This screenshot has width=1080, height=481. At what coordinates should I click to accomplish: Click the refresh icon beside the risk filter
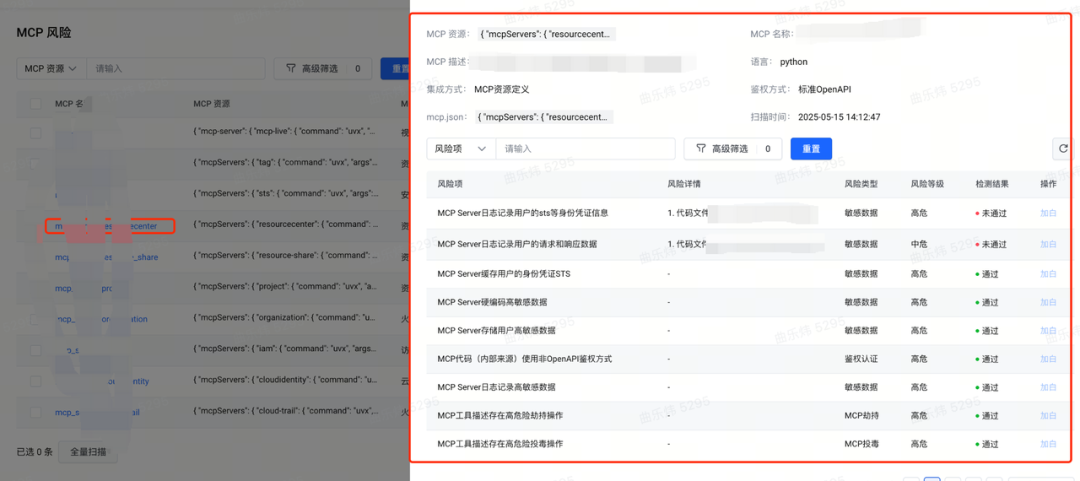(x=1063, y=148)
